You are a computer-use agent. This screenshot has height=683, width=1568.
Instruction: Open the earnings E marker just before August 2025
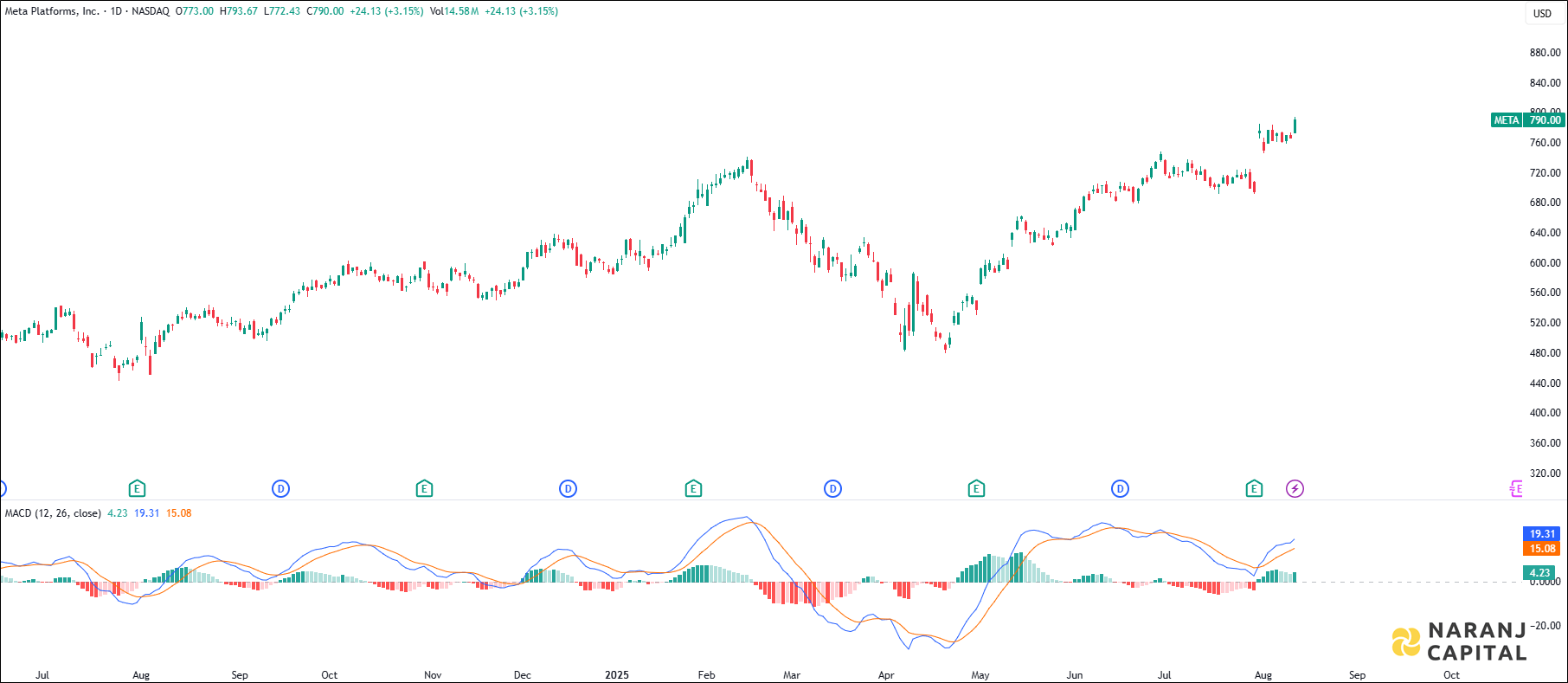point(1254,489)
